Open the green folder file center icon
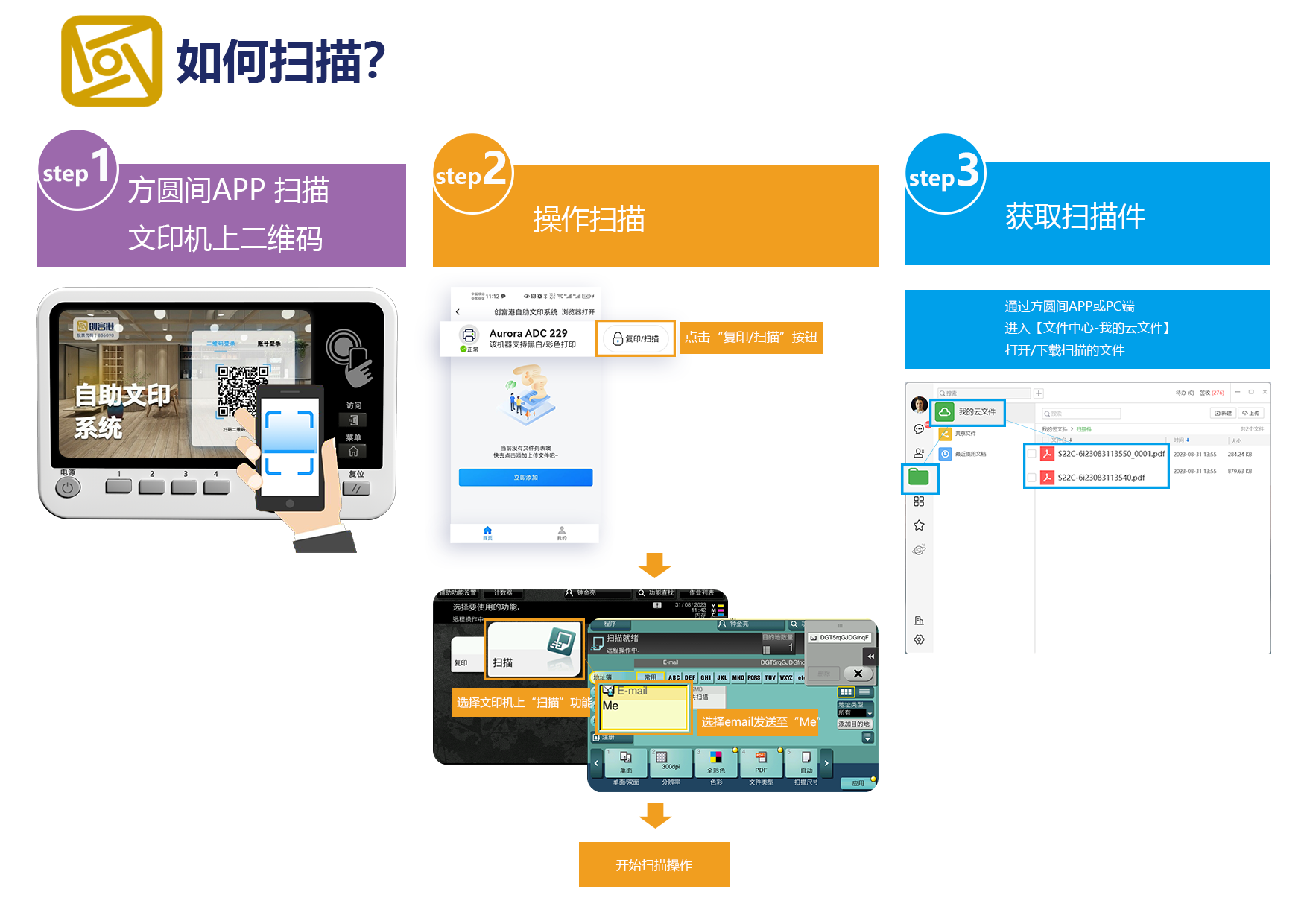Viewport: 1307px width, 924px height. point(919,478)
